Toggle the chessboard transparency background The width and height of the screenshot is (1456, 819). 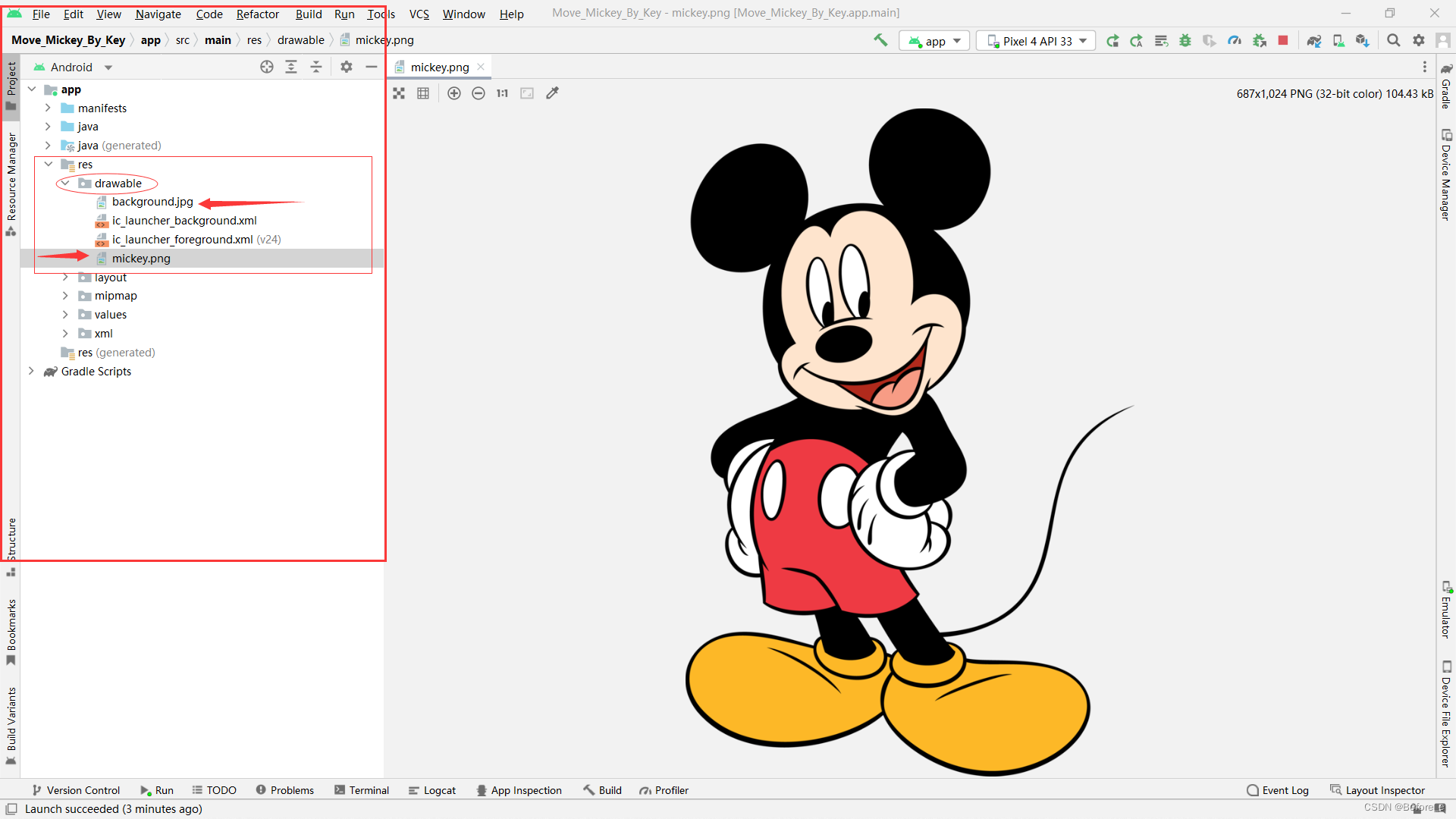point(399,93)
